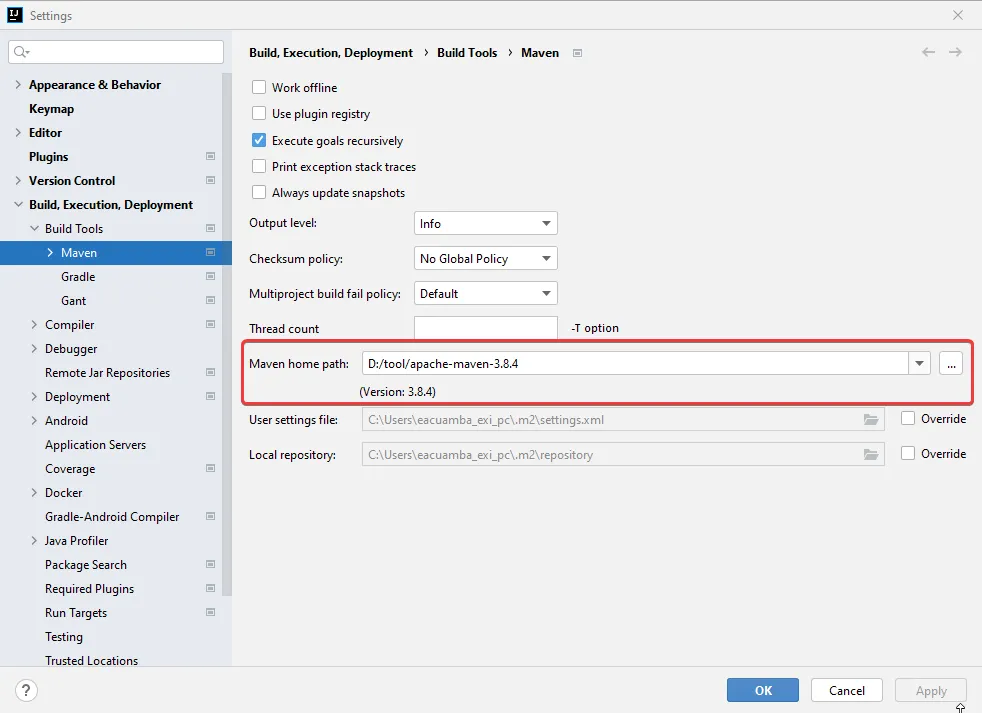The height and width of the screenshot is (713, 982).
Task: Click the IntelliJ IDEA logo in title bar
Action: coord(14,15)
